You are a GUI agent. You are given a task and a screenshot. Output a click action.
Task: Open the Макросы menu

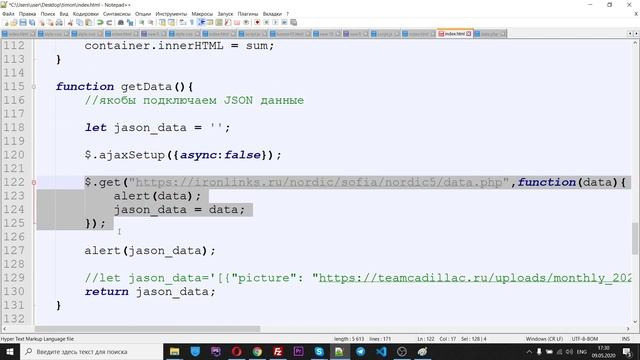202,14
